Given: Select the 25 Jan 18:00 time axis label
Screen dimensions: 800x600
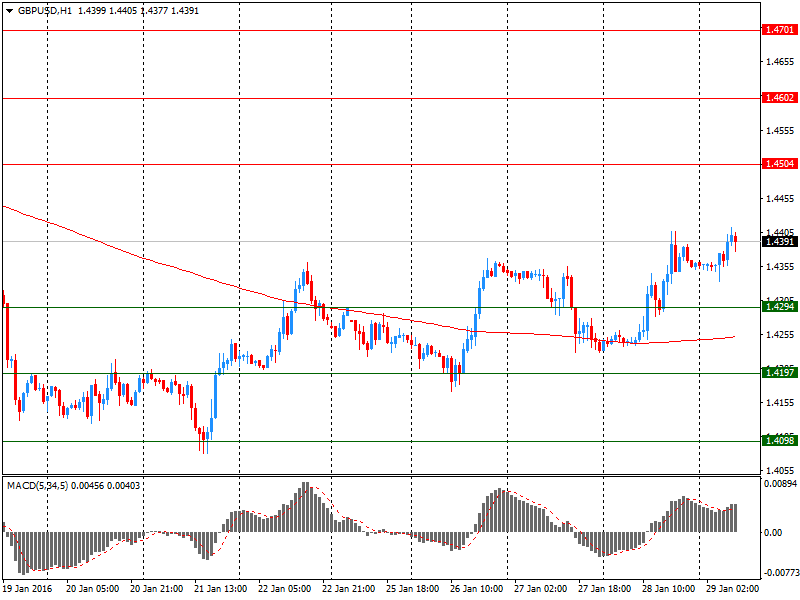Looking at the screenshot, I should [413, 589].
